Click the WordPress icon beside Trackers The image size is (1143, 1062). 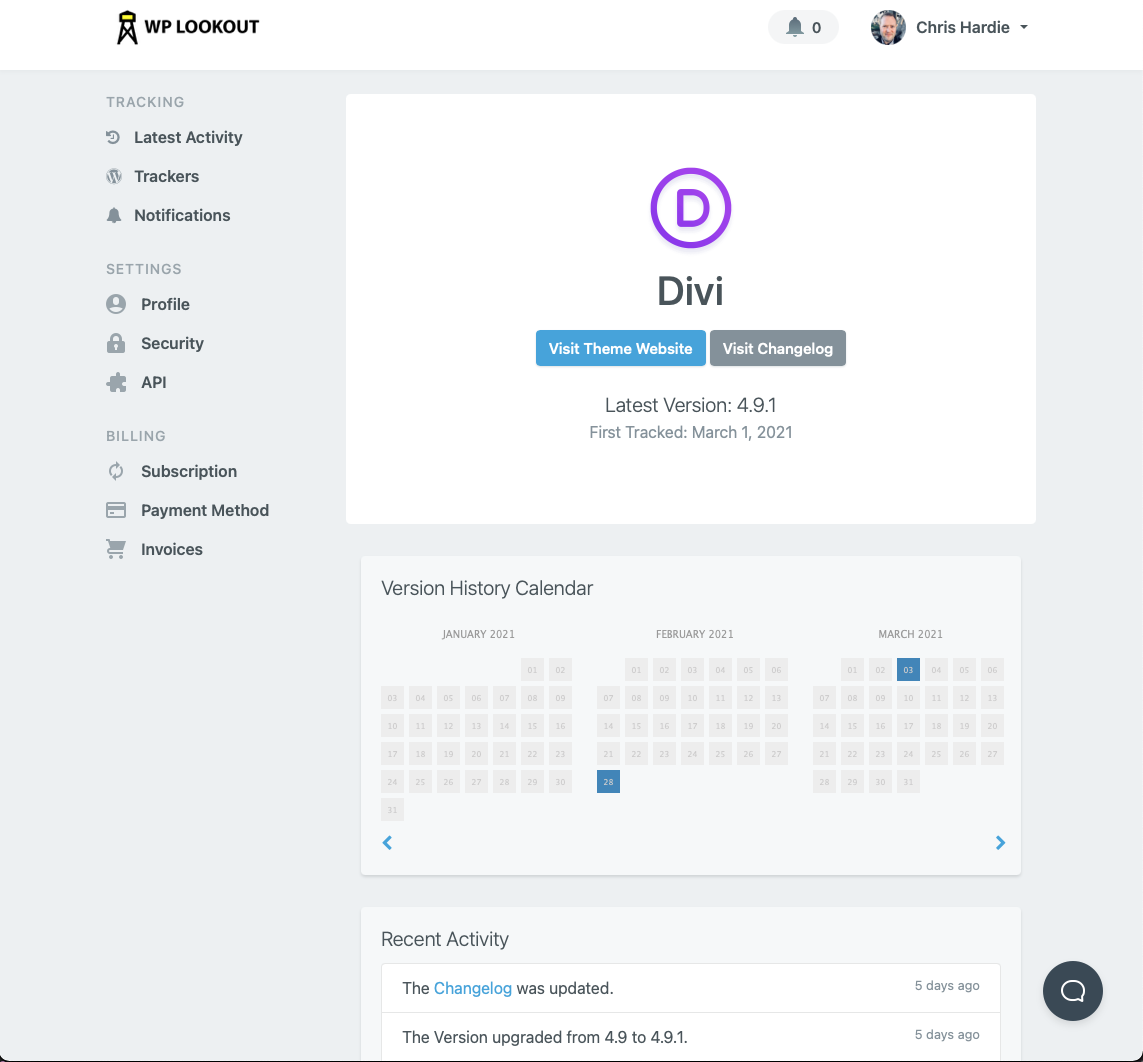[x=114, y=176]
